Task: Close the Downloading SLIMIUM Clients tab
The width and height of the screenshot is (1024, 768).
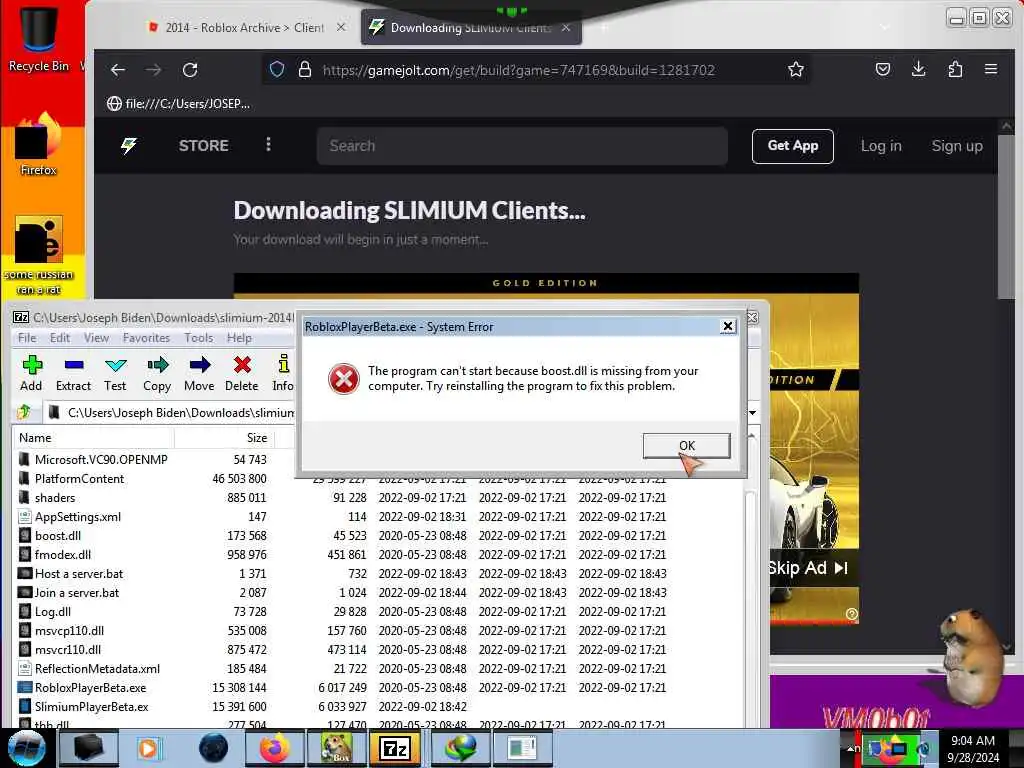Action: point(566,27)
